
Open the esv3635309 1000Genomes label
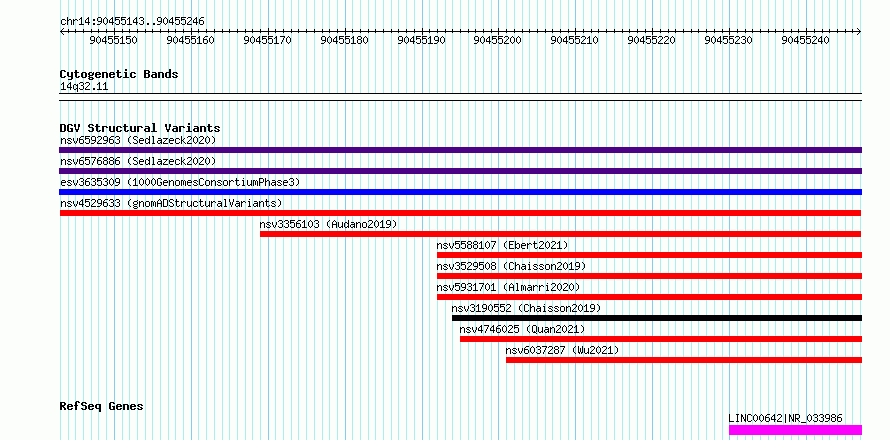(x=180, y=182)
